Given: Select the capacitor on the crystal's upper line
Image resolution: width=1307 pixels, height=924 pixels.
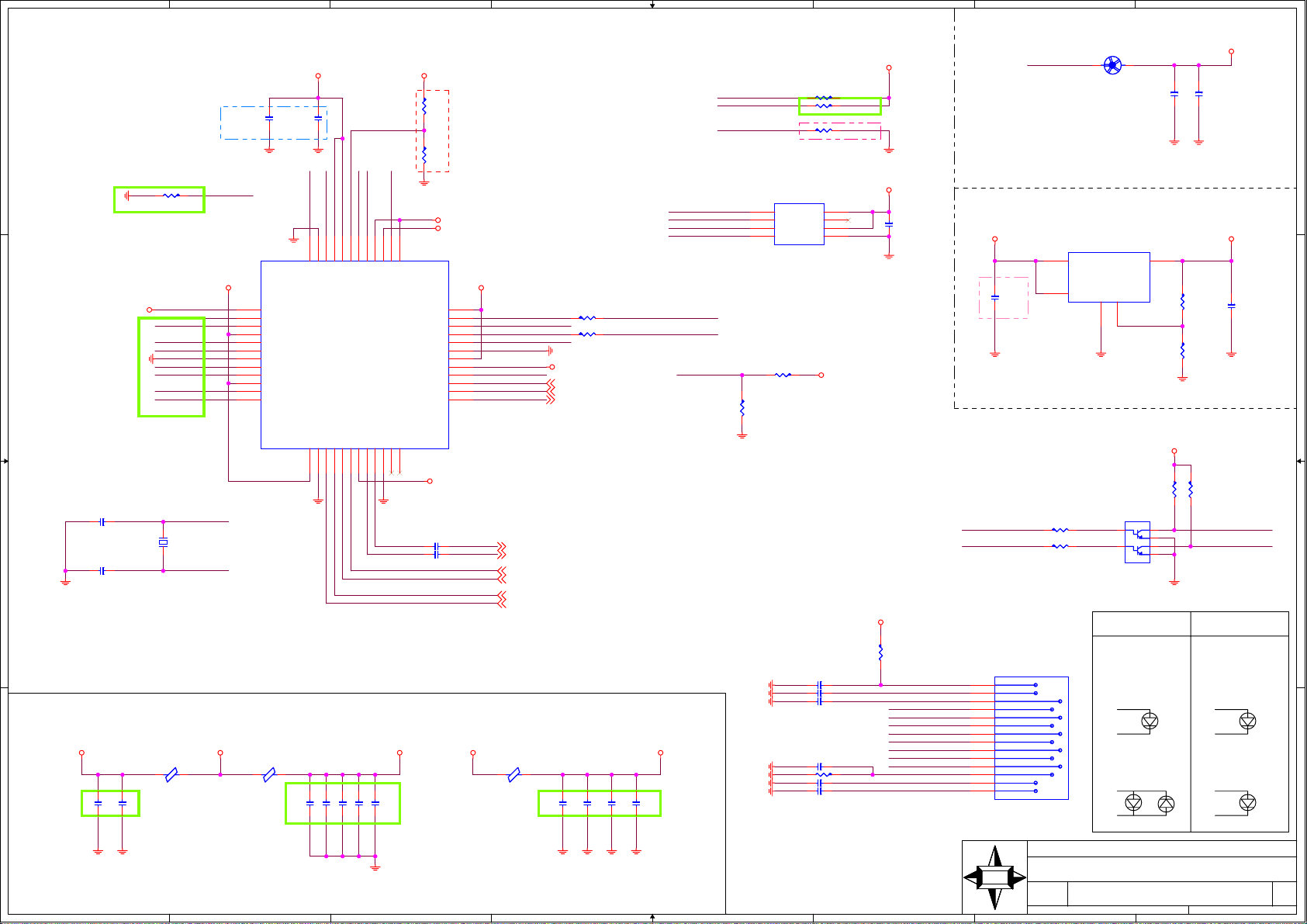Looking at the screenshot, I should point(102,522).
